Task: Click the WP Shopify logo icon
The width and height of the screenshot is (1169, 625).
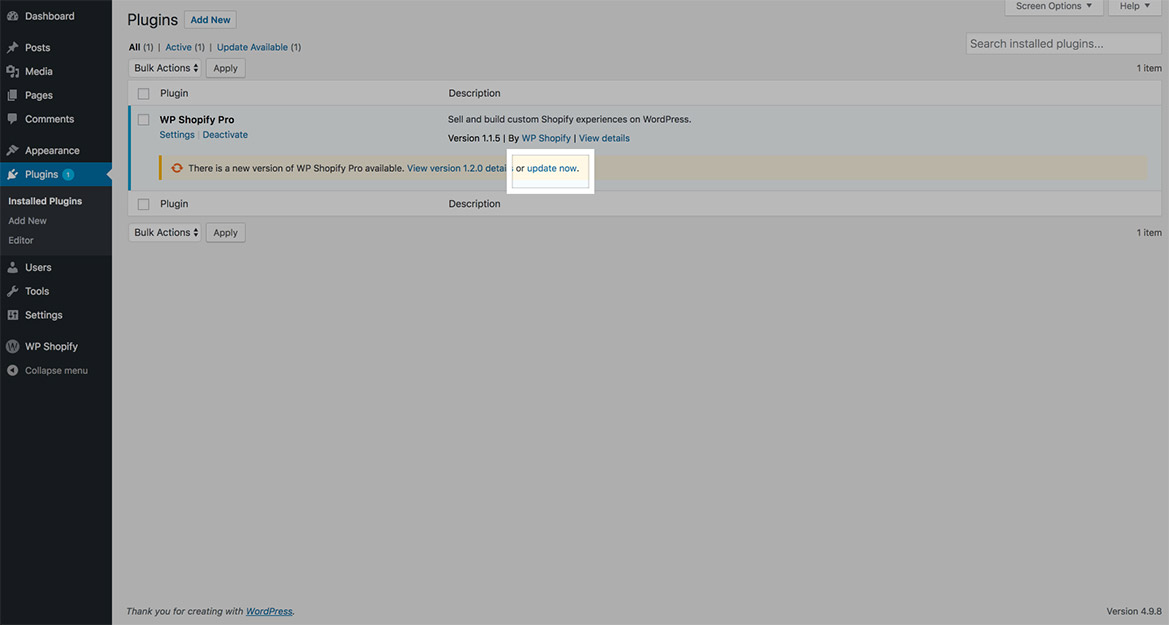Action: (x=13, y=346)
